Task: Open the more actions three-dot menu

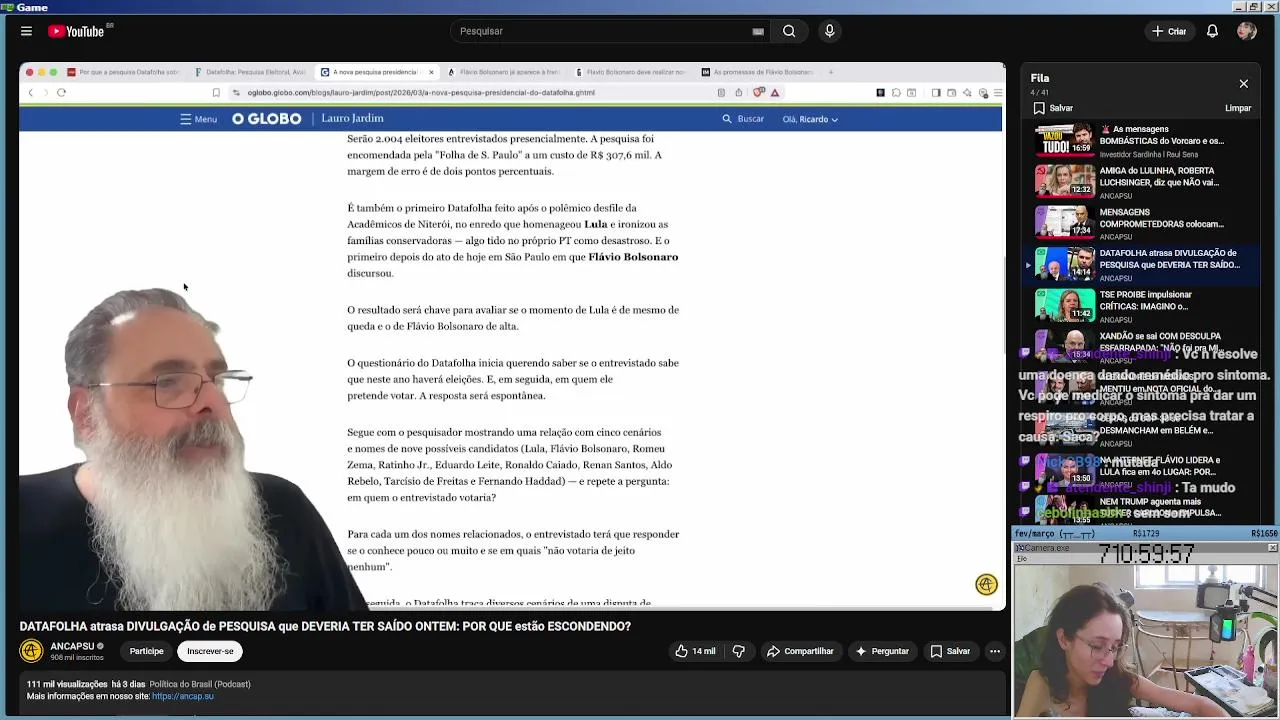Action: coord(994,651)
